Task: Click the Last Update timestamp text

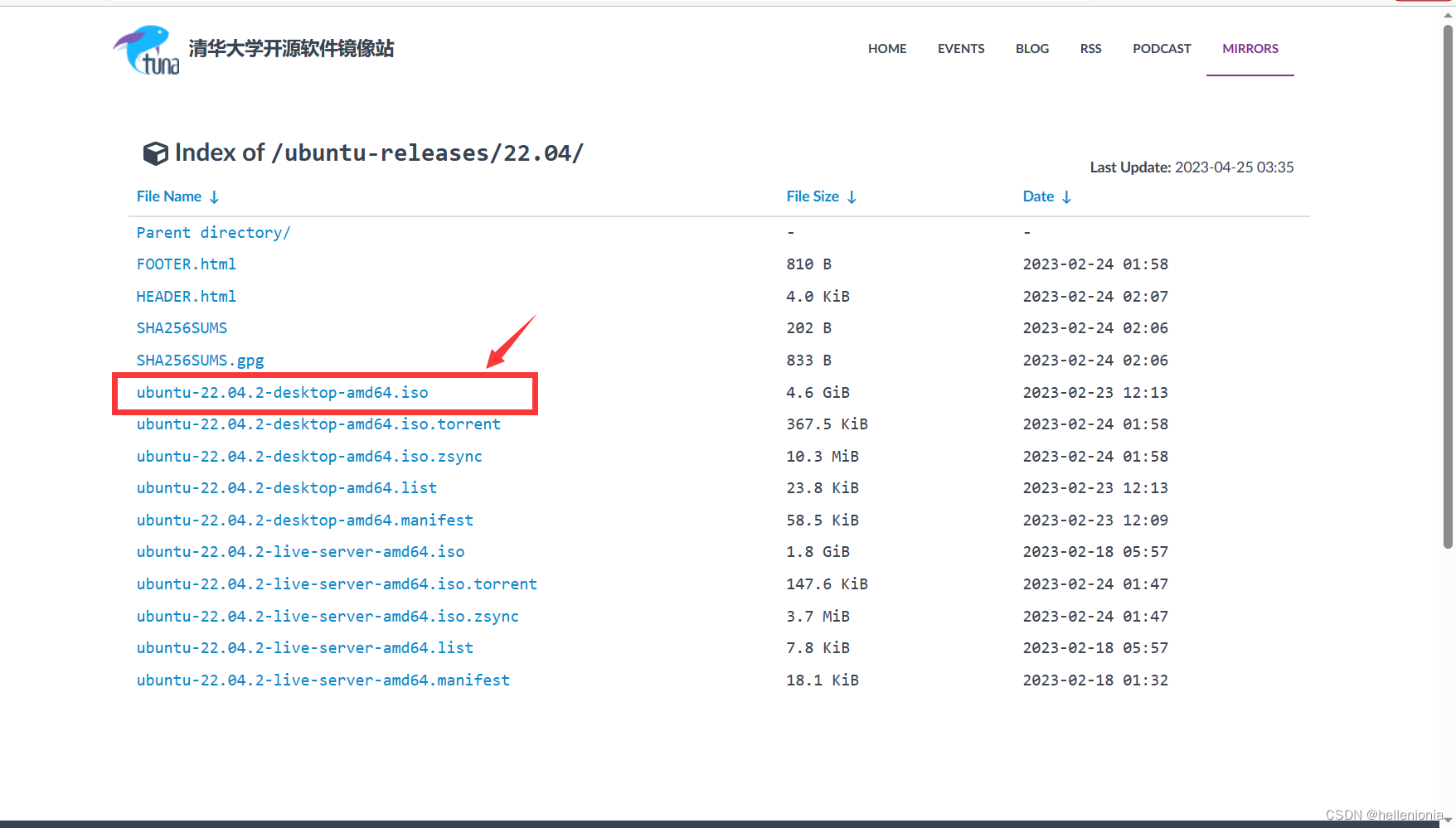Action: pyautogui.click(x=1191, y=167)
